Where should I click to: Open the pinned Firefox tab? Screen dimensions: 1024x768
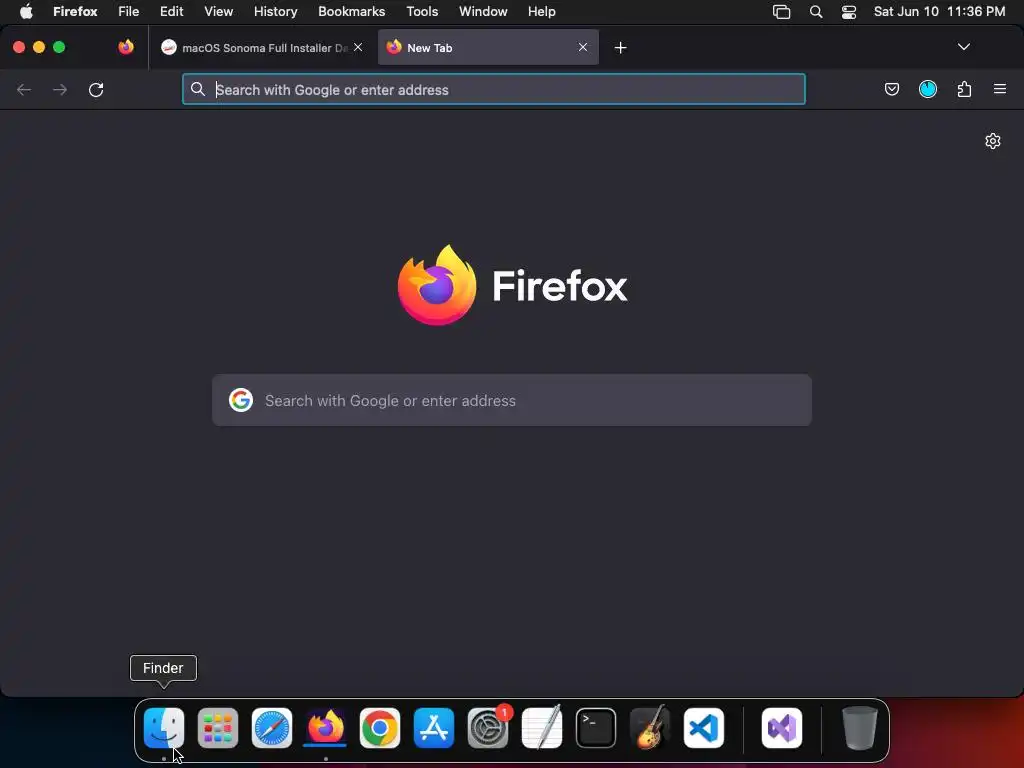point(126,47)
